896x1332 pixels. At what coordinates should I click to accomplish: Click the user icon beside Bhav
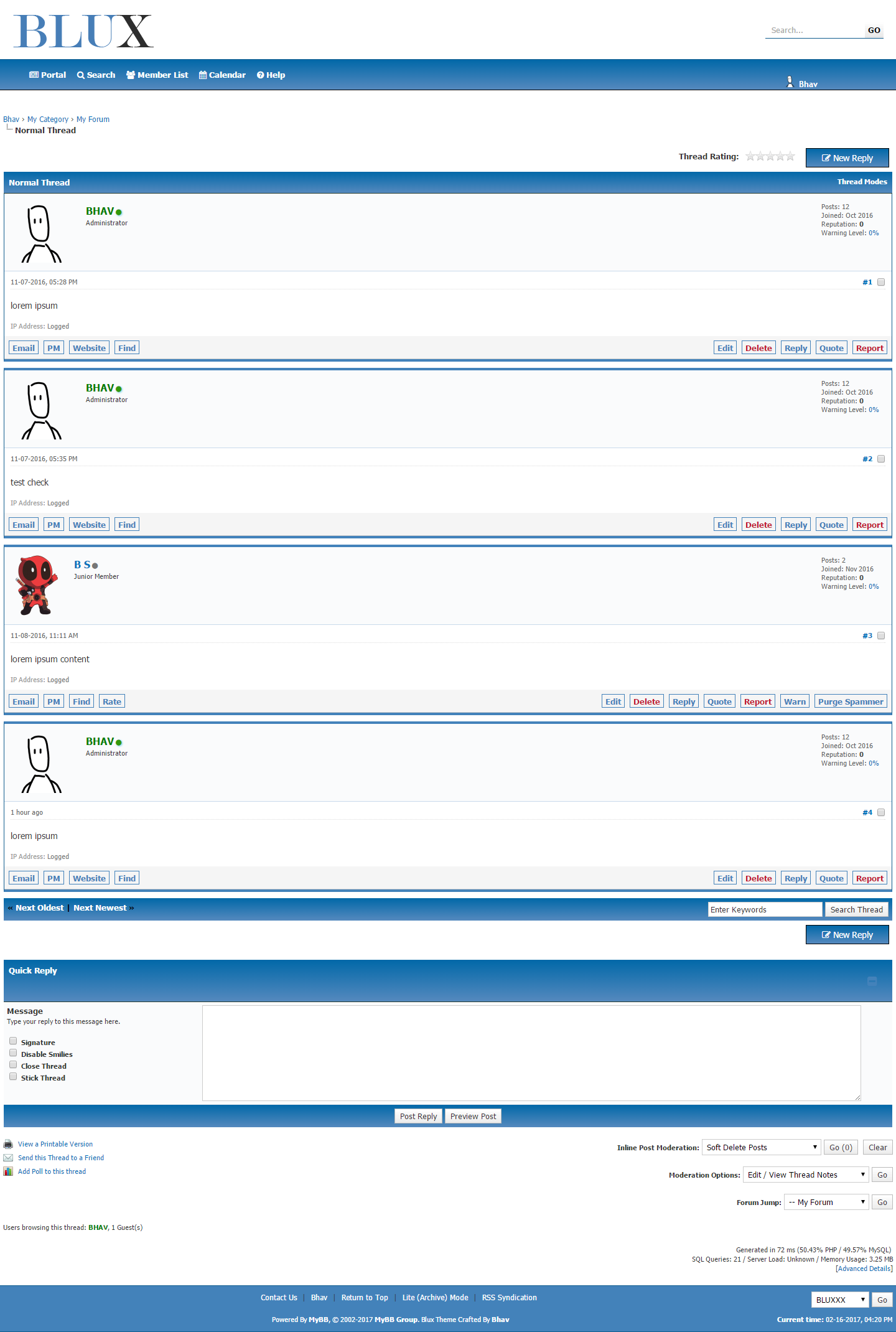pyautogui.click(x=790, y=82)
